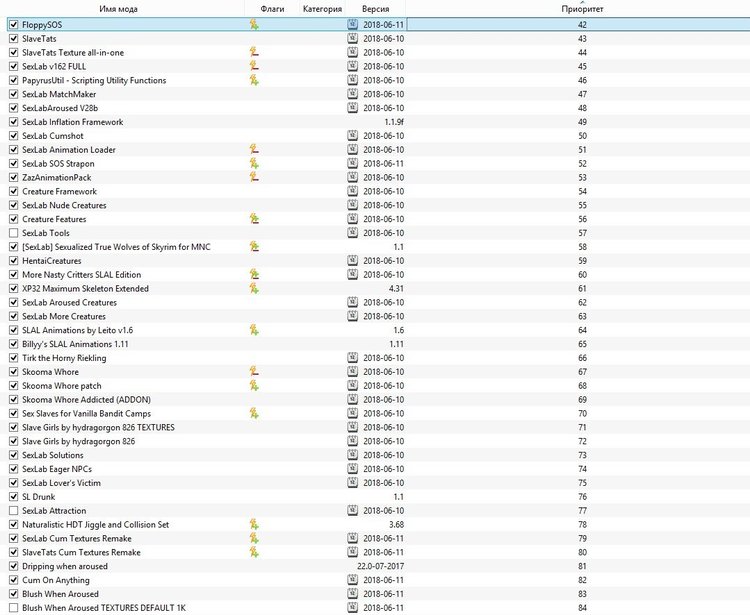
Task: Click version 22.0-07-2017 for Dripping when aroused
Action: coord(380,566)
